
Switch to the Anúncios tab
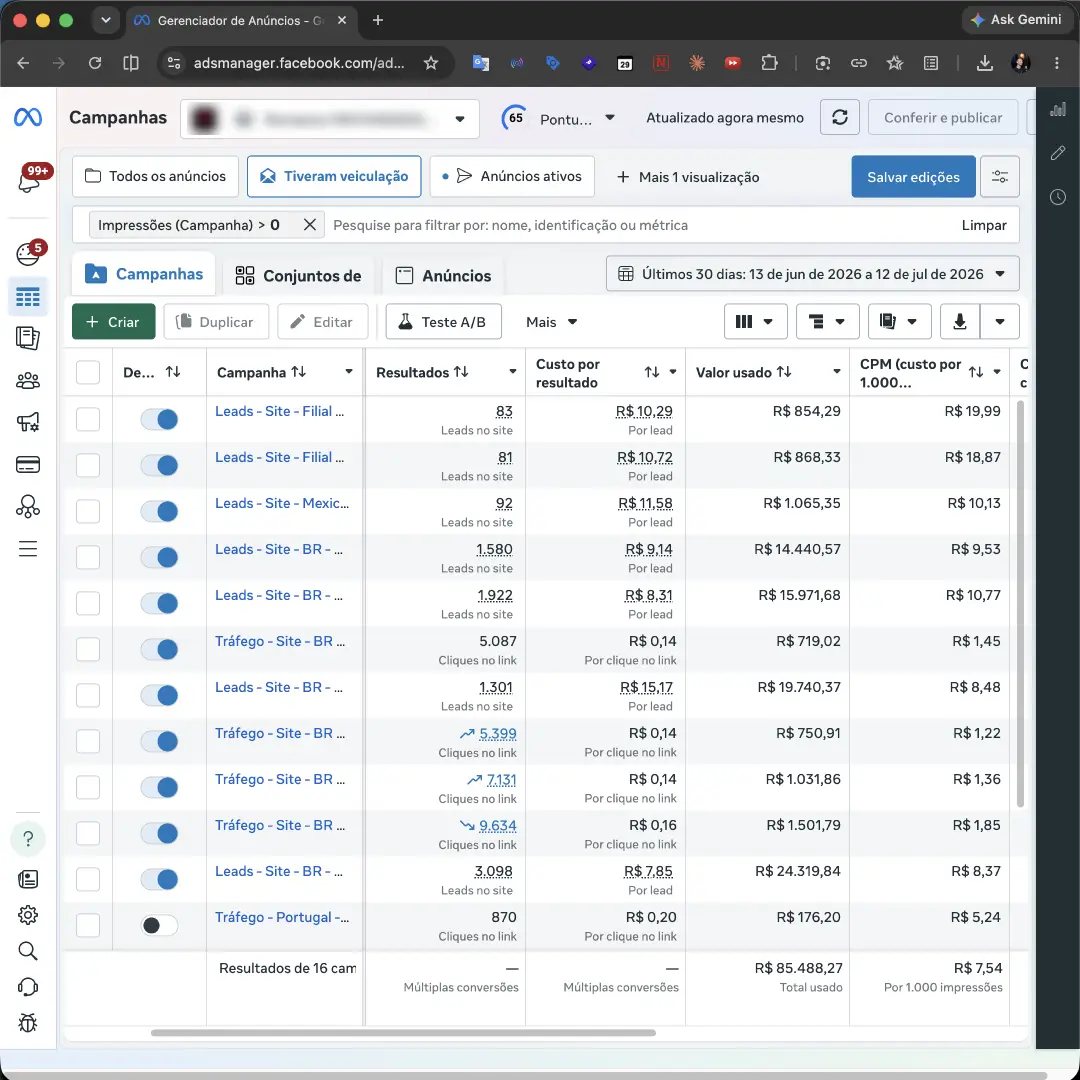443,276
